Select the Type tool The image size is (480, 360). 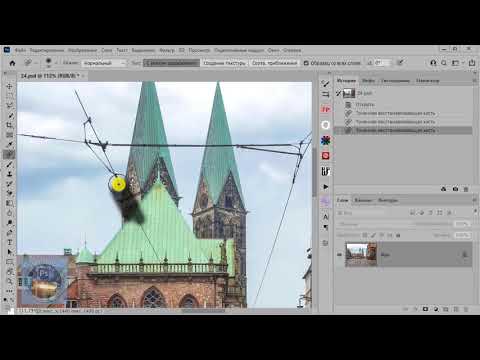point(9,242)
